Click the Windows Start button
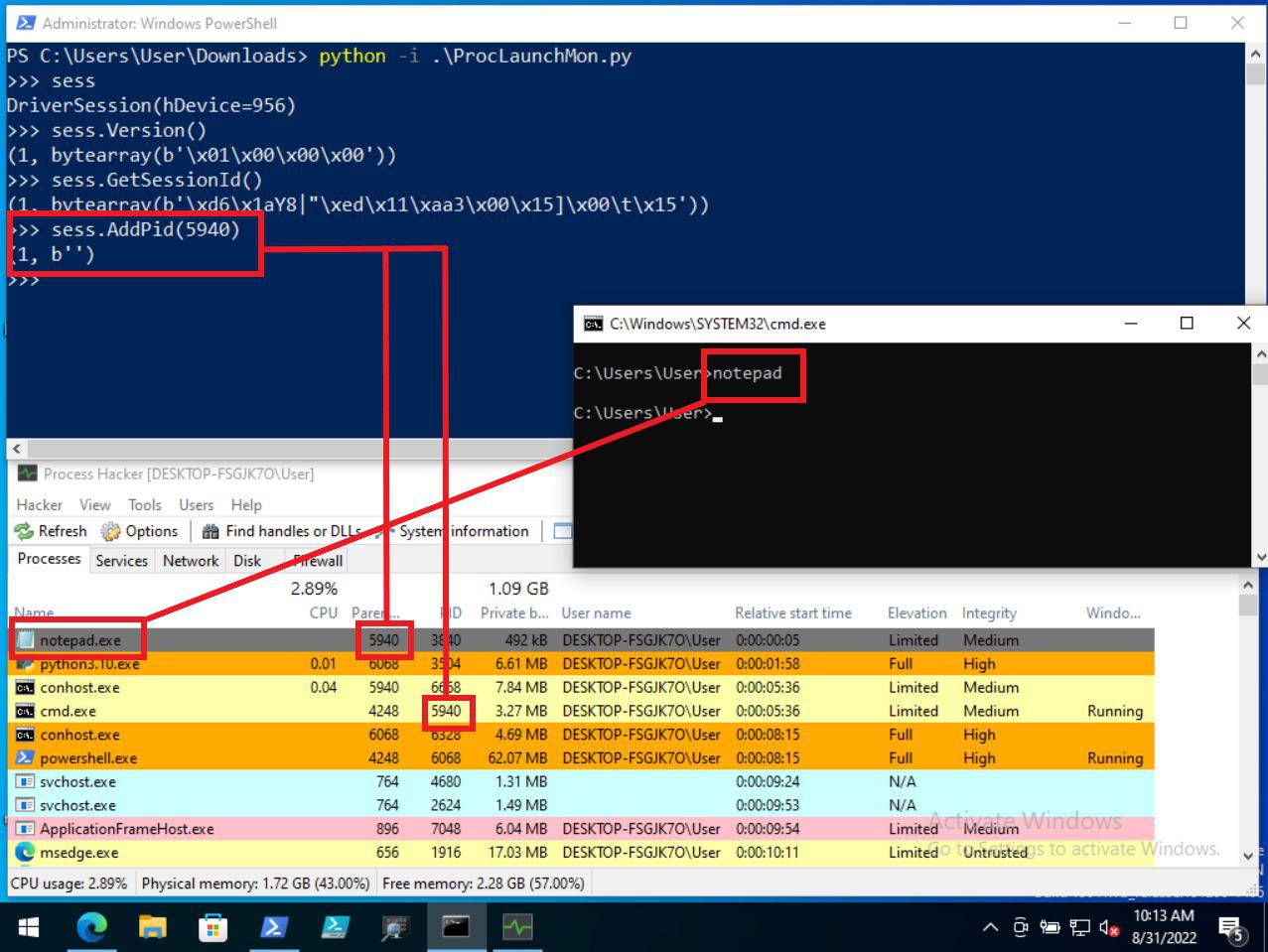The image size is (1268, 952). (29, 927)
